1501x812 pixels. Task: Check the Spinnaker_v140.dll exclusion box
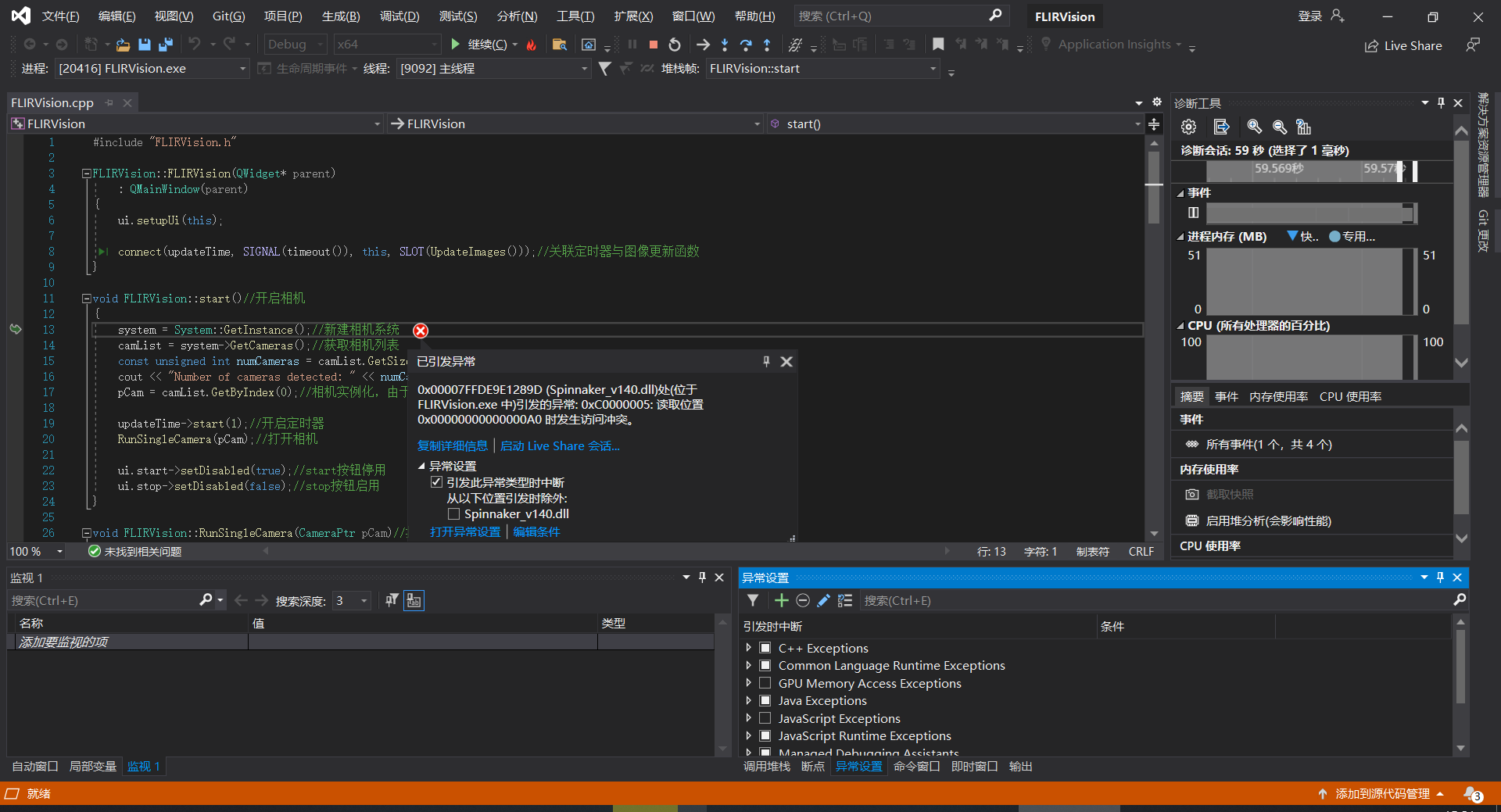pyautogui.click(x=453, y=513)
